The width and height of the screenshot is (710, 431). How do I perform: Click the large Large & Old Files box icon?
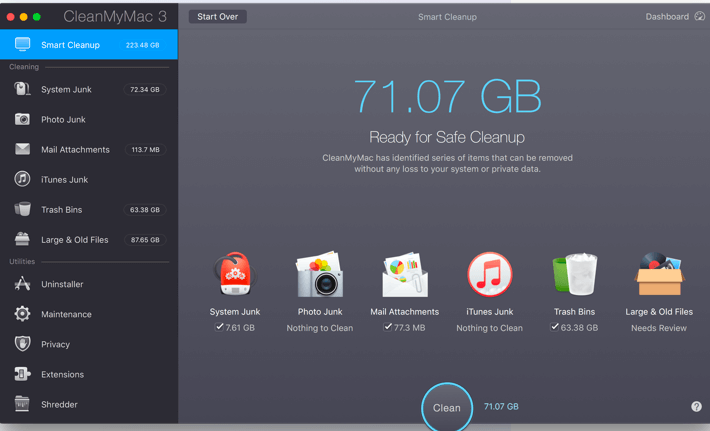tap(659, 274)
